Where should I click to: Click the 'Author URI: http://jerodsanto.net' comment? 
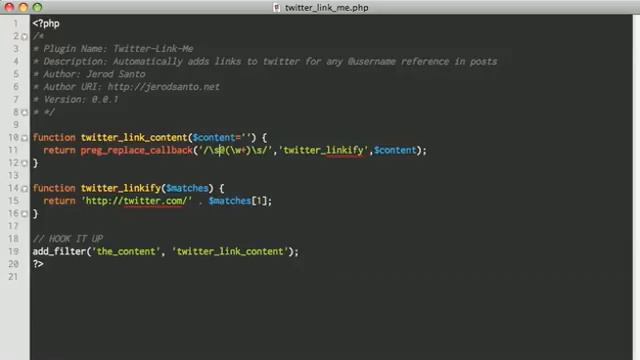point(127,87)
